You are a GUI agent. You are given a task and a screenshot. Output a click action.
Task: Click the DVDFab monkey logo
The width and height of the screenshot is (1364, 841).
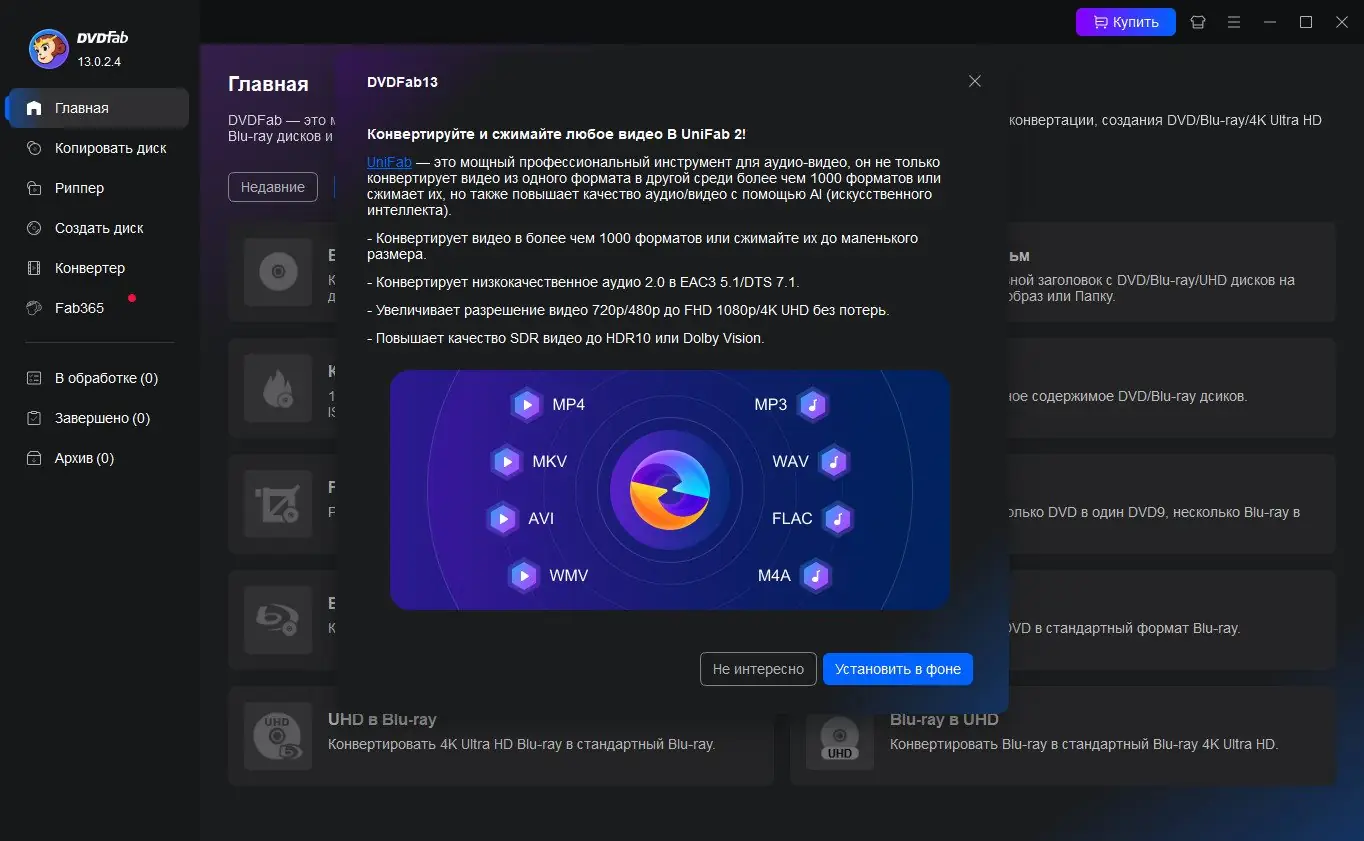[48, 48]
